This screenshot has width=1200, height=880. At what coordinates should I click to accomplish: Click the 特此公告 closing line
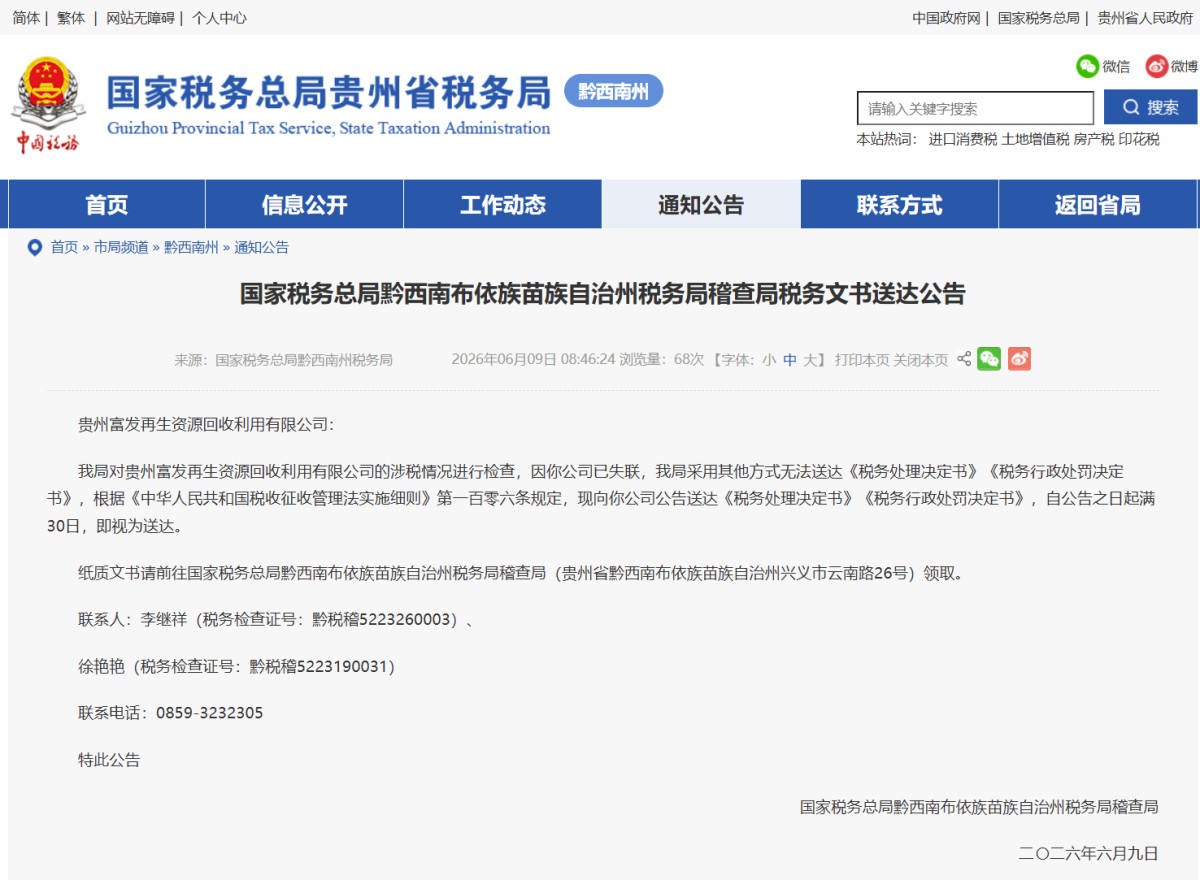(109, 760)
